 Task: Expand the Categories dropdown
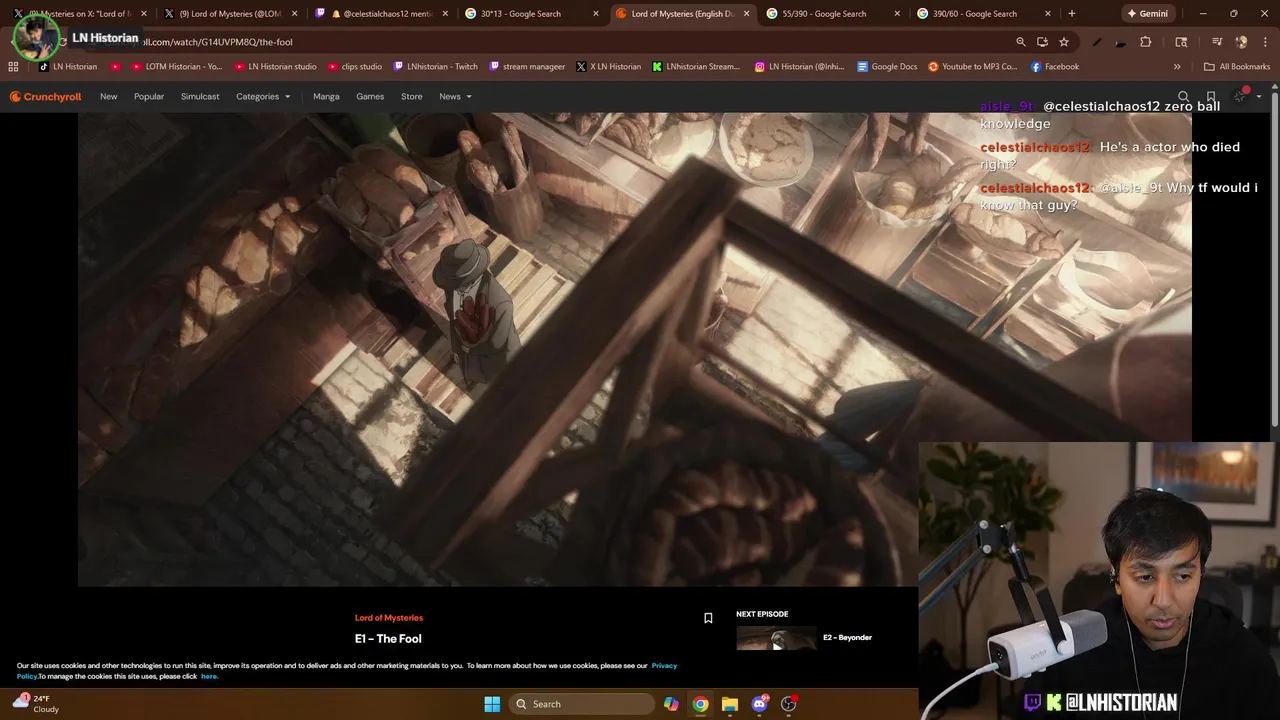tap(263, 97)
